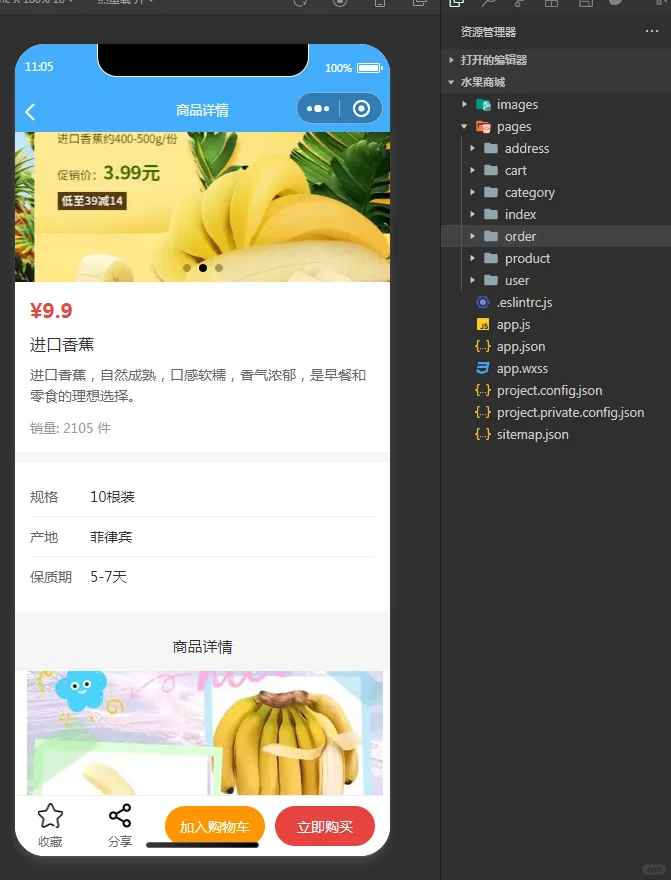Click the address folder icon
This screenshot has width=671, height=880.
(x=491, y=148)
